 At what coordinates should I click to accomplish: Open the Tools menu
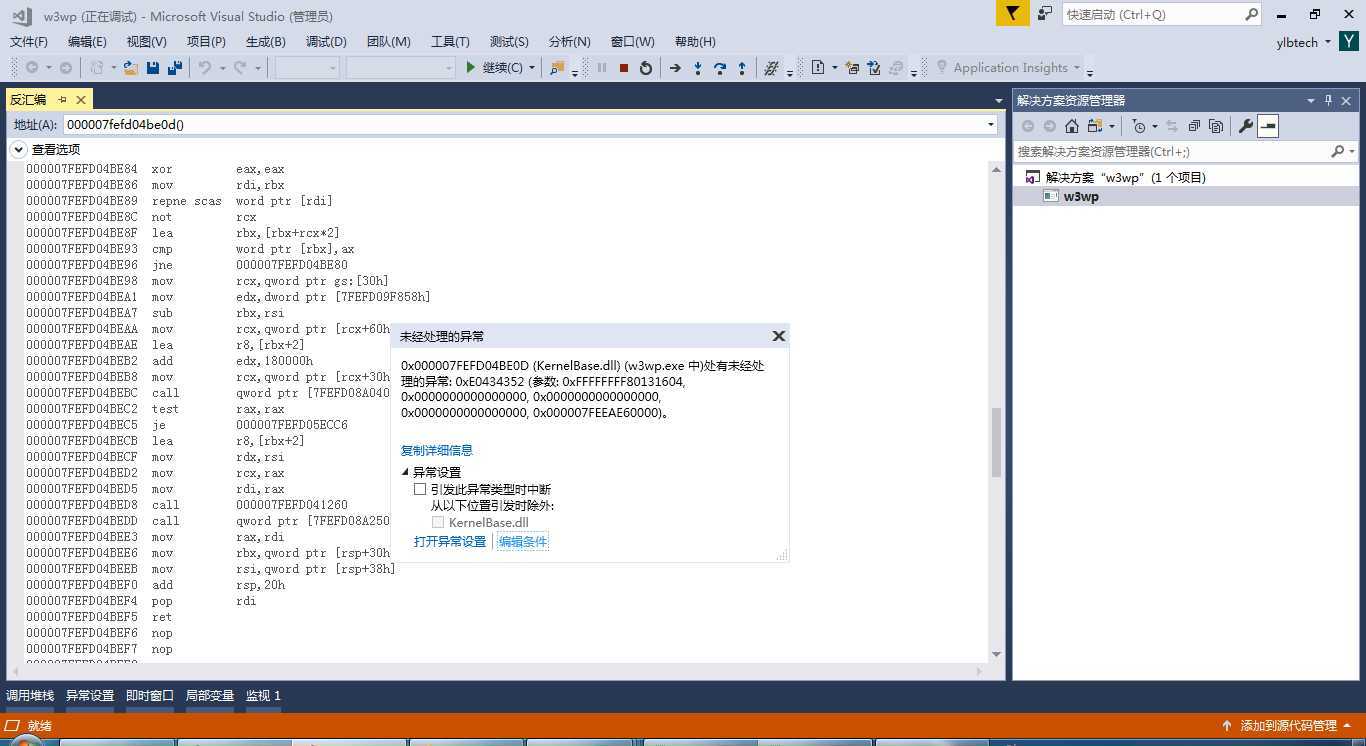(x=450, y=41)
